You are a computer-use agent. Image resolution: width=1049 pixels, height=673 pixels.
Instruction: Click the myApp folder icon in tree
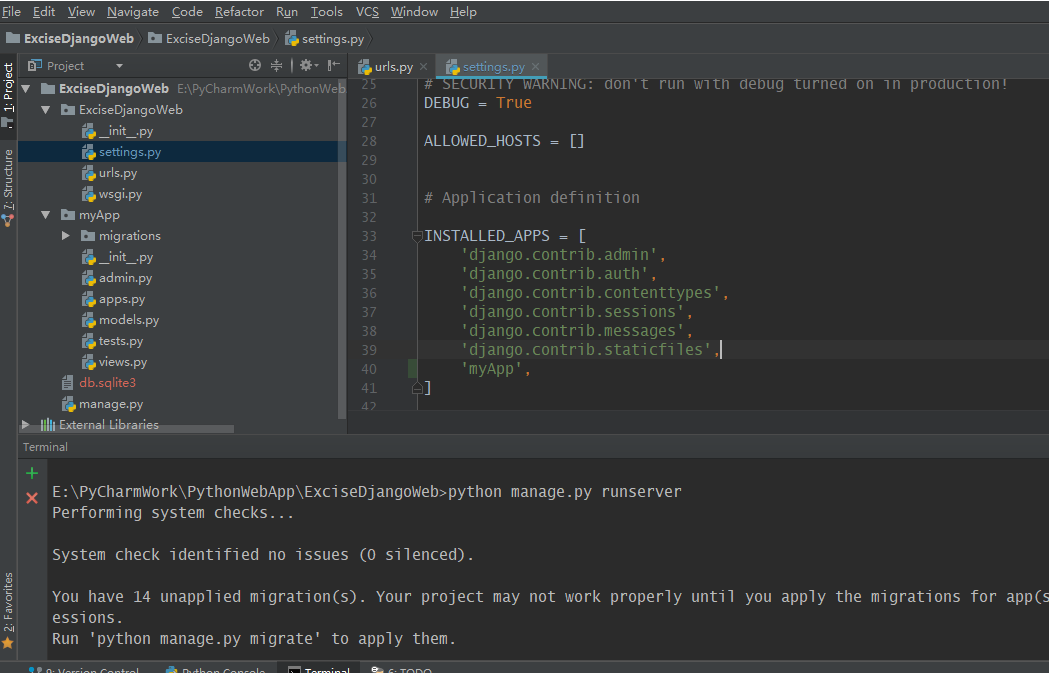click(x=68, y=215)
